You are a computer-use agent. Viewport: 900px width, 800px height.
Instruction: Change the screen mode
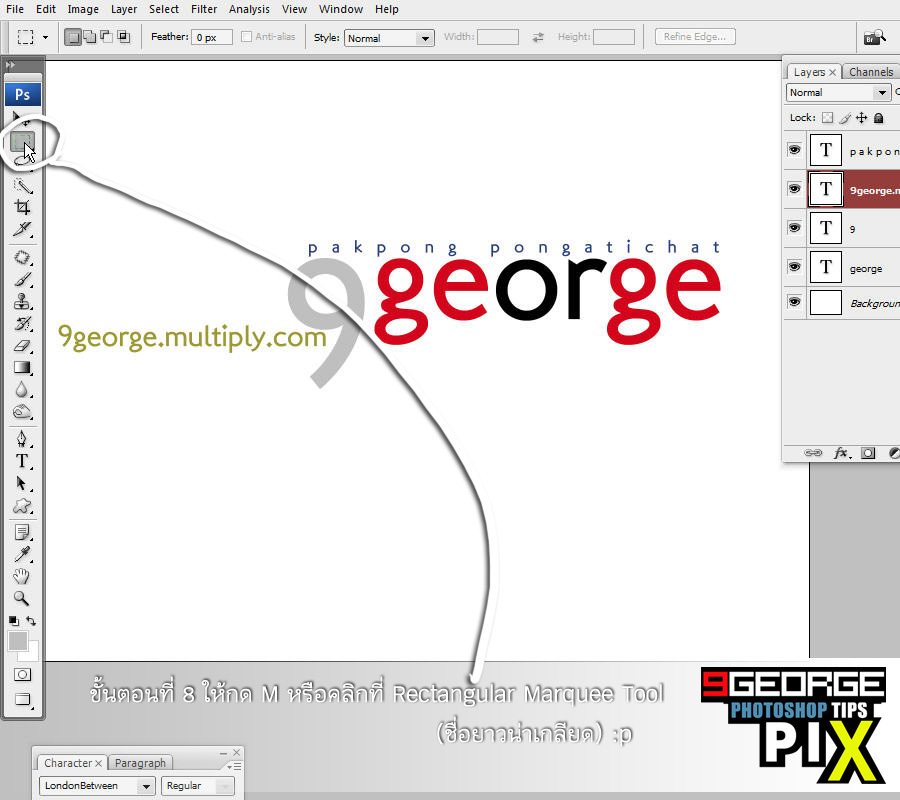point(22,699)
